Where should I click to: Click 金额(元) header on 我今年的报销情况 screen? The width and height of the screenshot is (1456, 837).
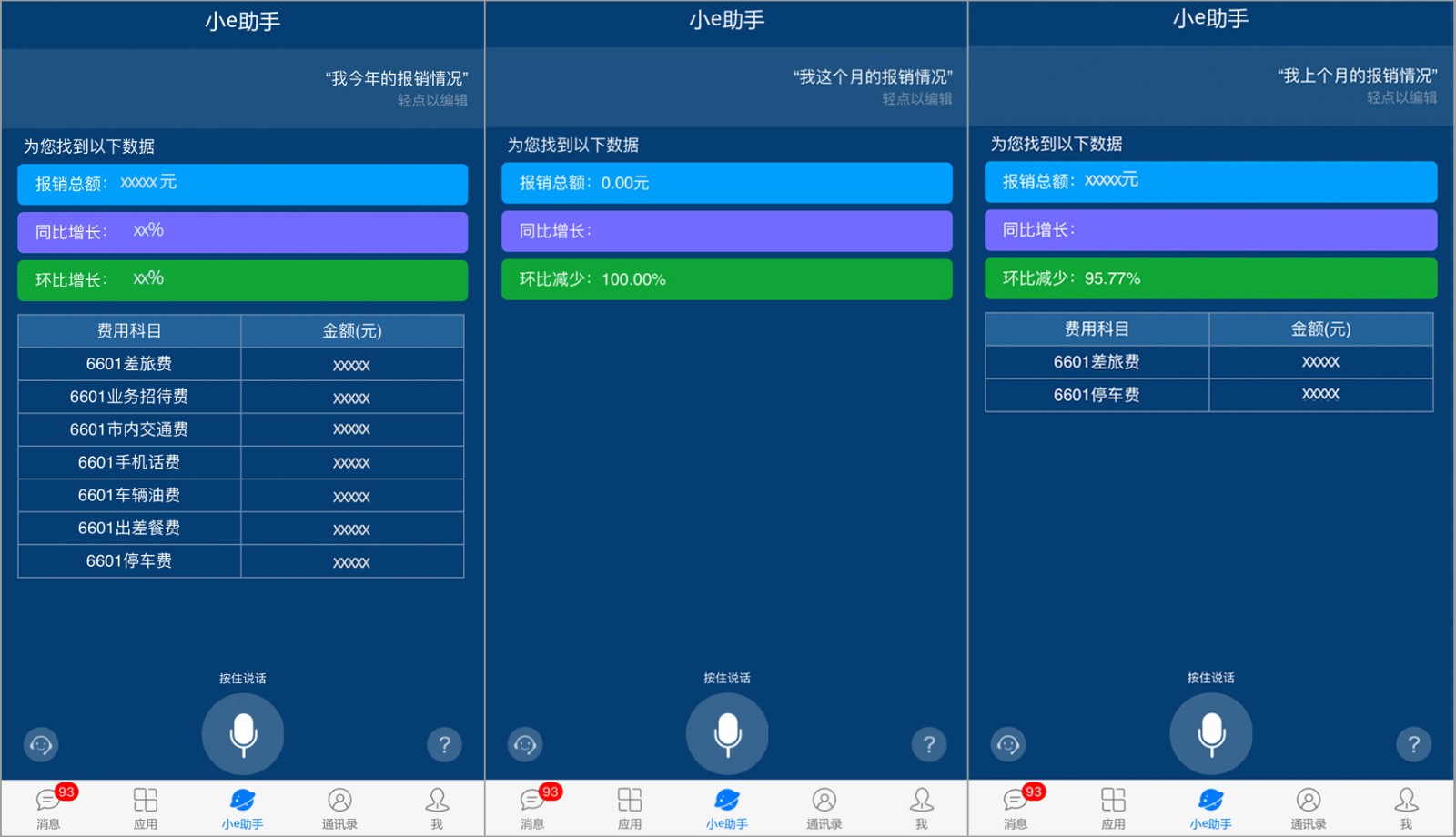(352, 331)
